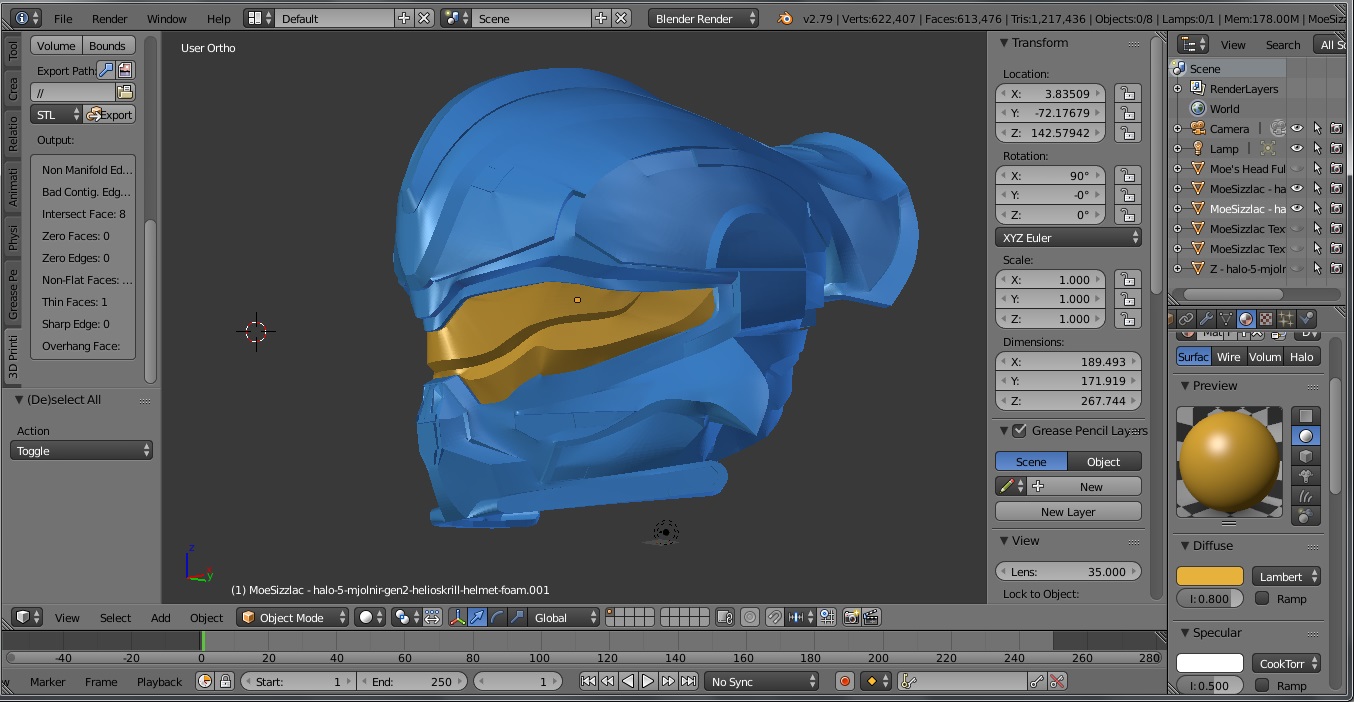The height and width of the screenshot is (702, 1360).
Task: Open the XYZ Euler rotation mode dropdown
Action: click(1068, 238)
